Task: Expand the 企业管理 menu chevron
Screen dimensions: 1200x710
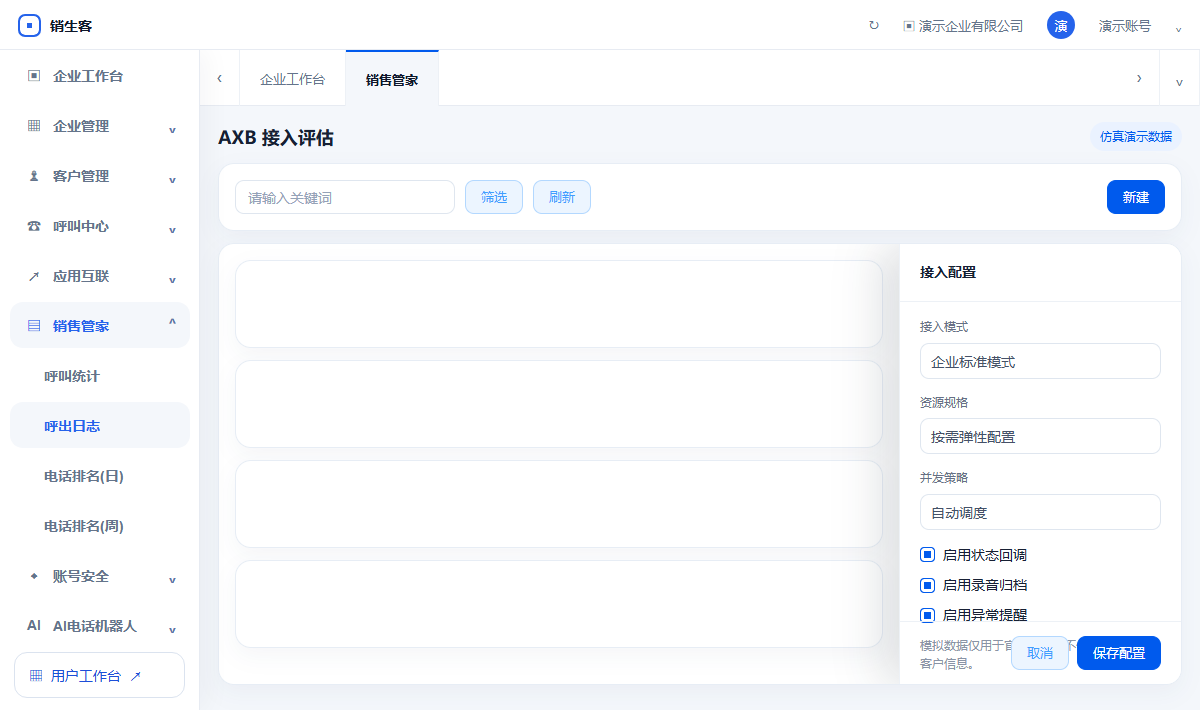Action: point(172,129)
